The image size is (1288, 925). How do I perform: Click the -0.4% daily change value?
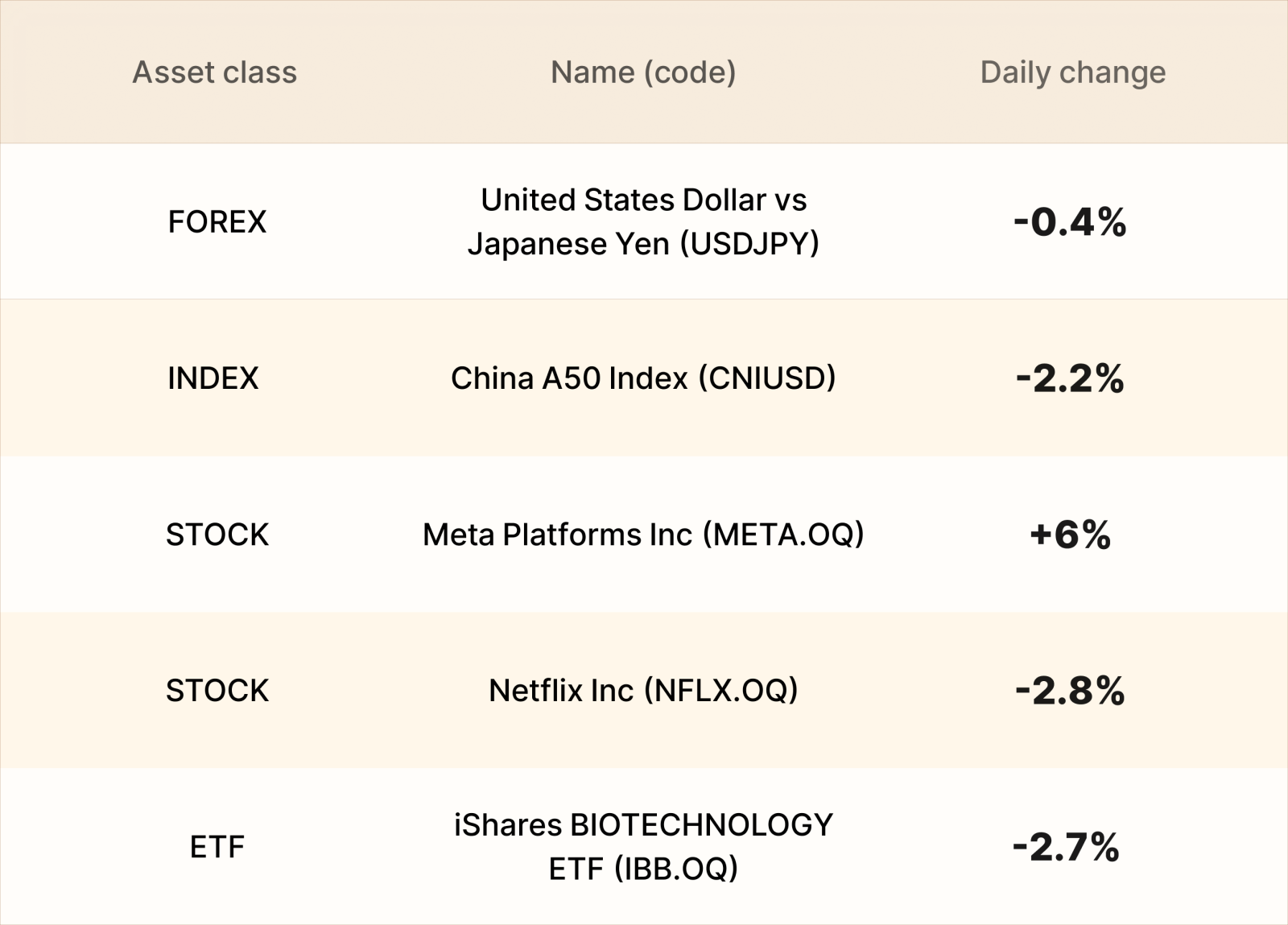(1070, 221)
